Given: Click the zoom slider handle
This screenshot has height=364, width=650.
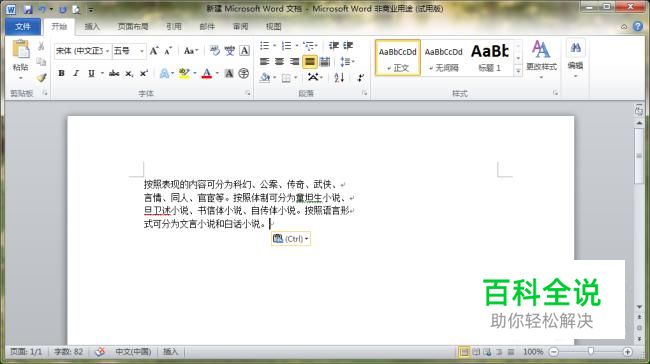Looking at the screenshot, I should click(590, 352).
